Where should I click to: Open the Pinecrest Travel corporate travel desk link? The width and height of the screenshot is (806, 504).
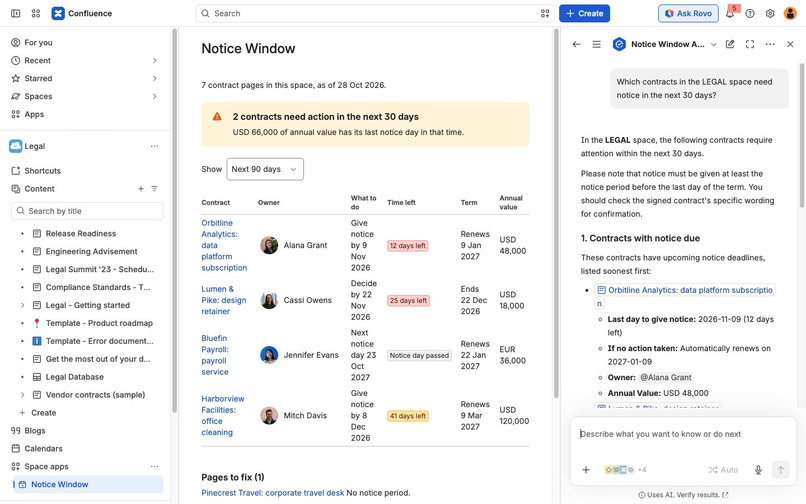(x=272, y=493)
